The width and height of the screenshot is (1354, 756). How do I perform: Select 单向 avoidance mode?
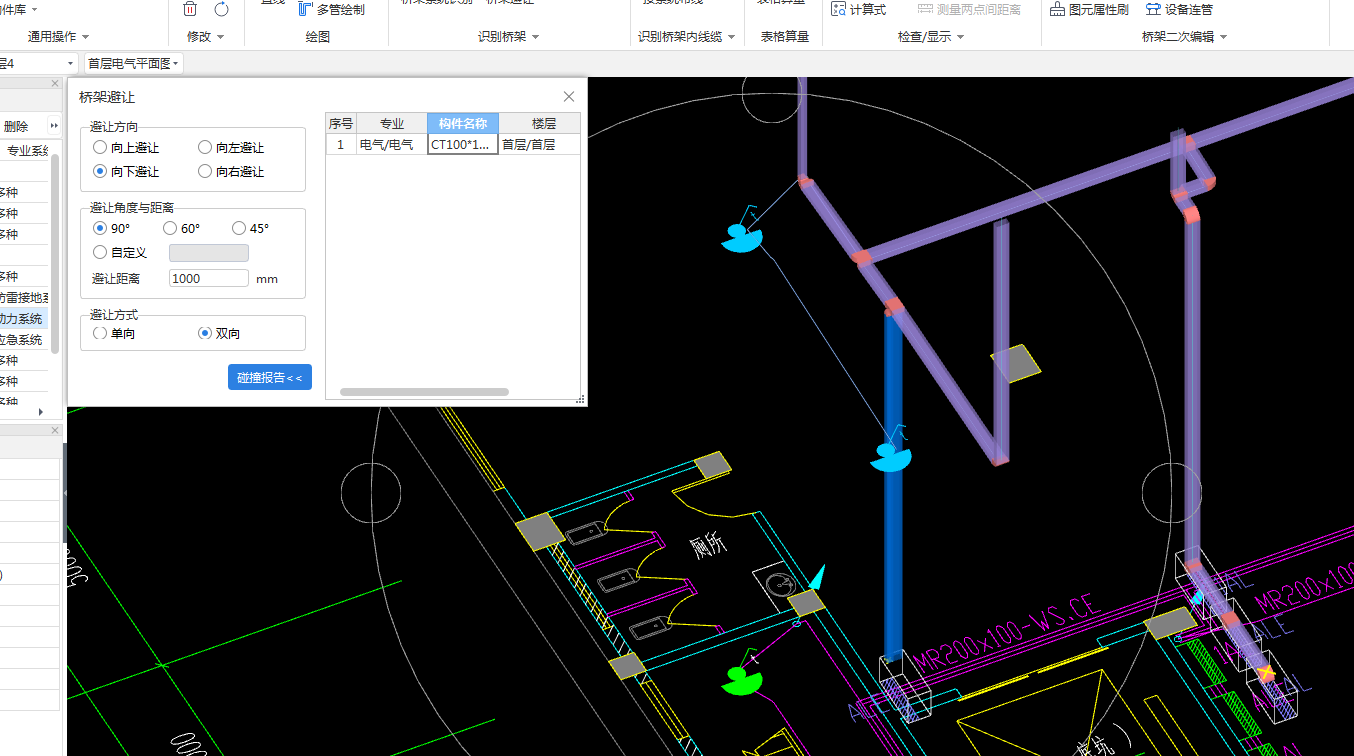(x=114, y=333)
